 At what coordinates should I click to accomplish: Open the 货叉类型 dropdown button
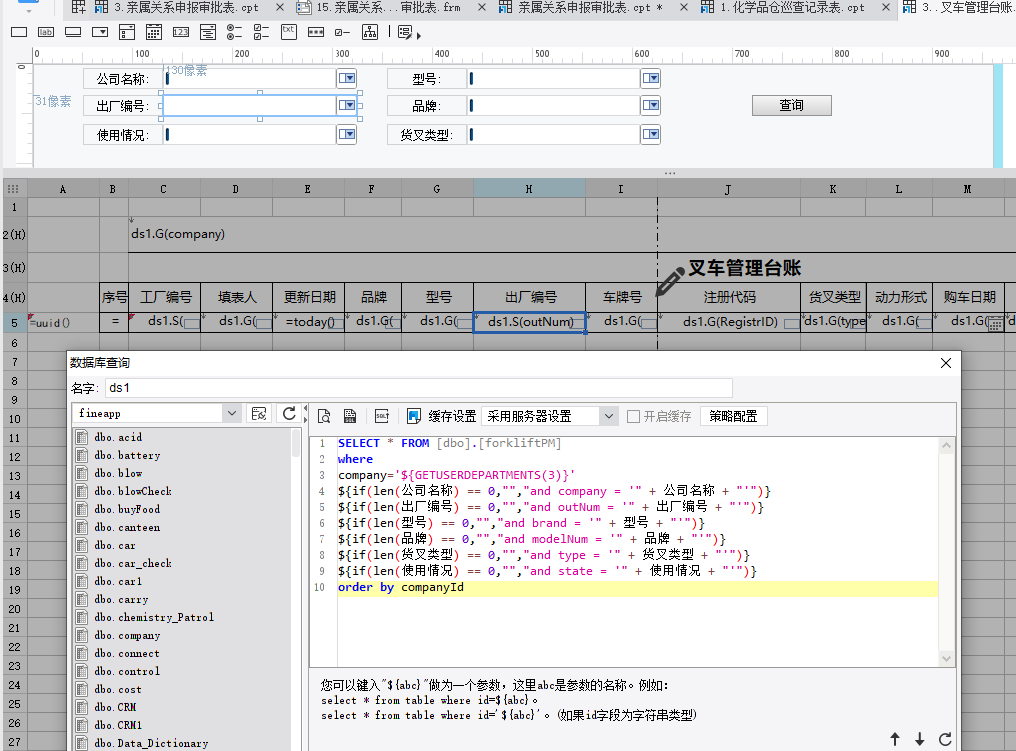click(x=651, y=134)
